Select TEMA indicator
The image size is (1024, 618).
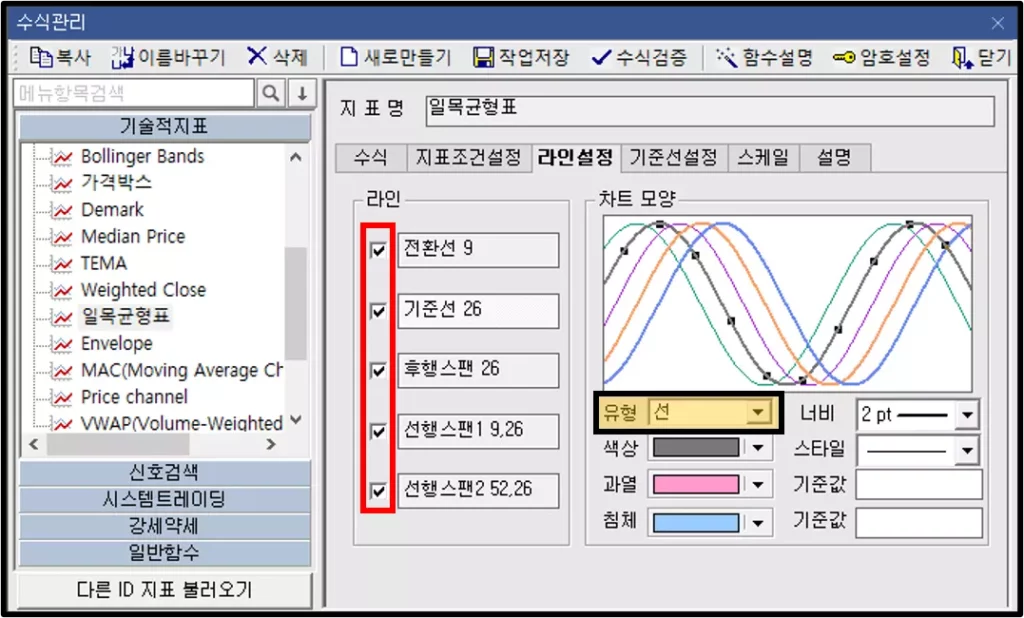click(103, 263)
